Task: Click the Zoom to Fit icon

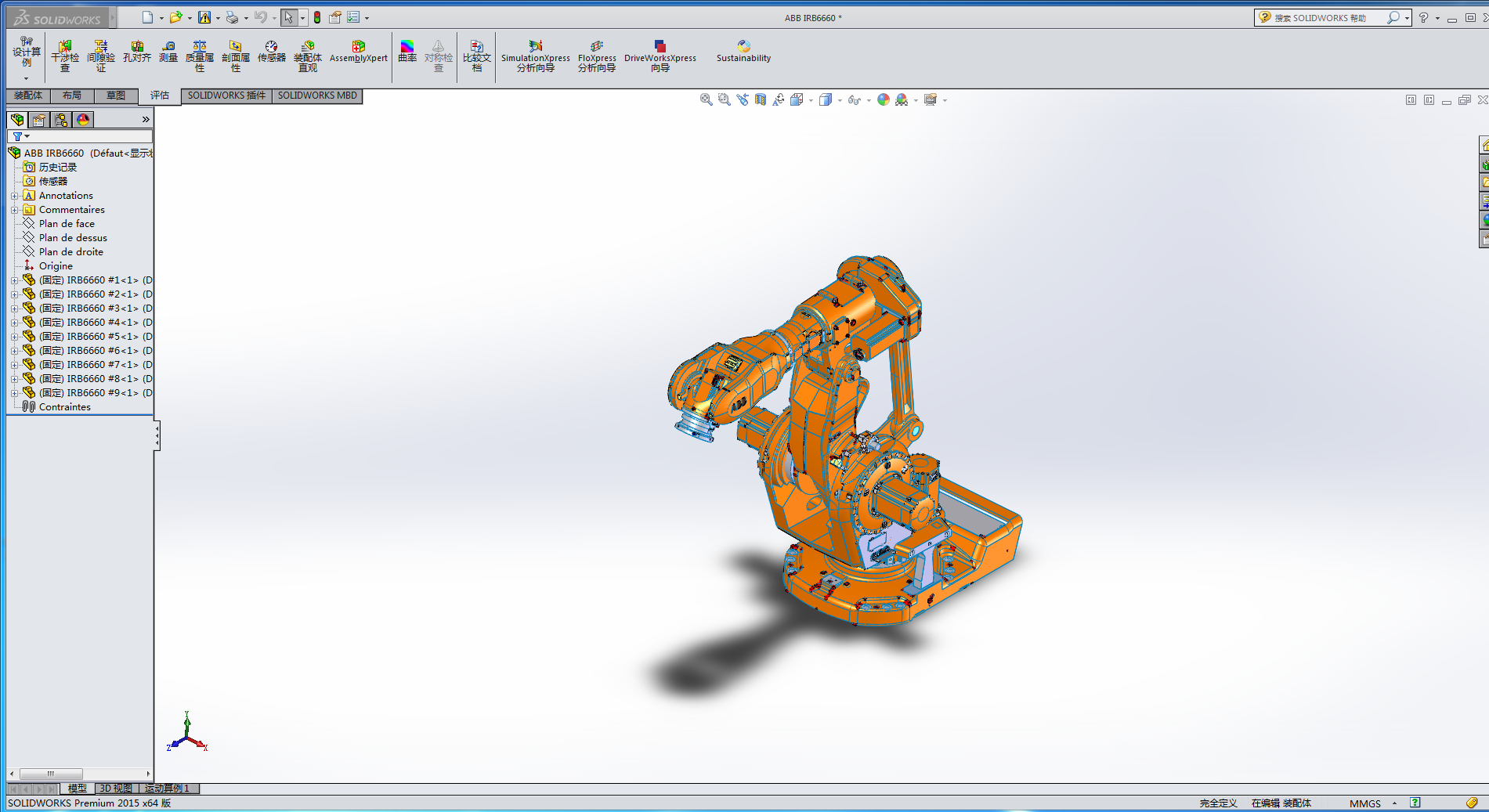Action: (x=706, y=100)
